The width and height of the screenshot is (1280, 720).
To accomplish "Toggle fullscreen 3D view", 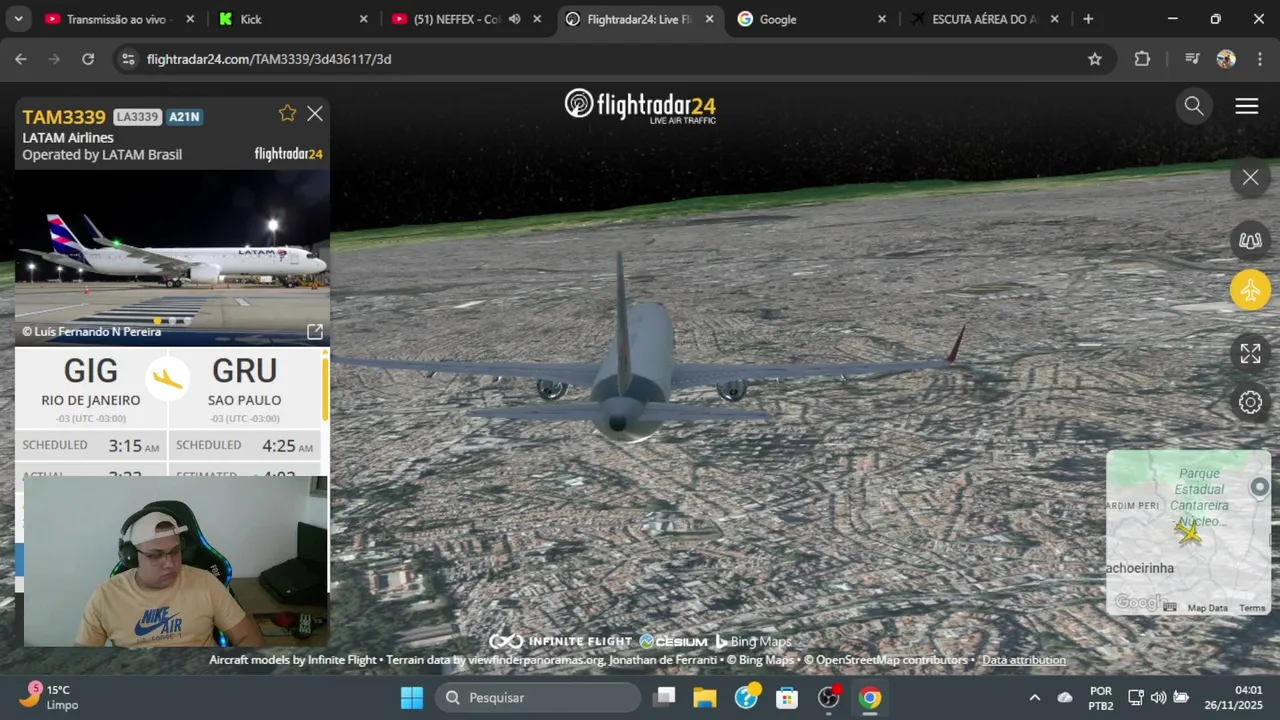I will (1250, 353).
